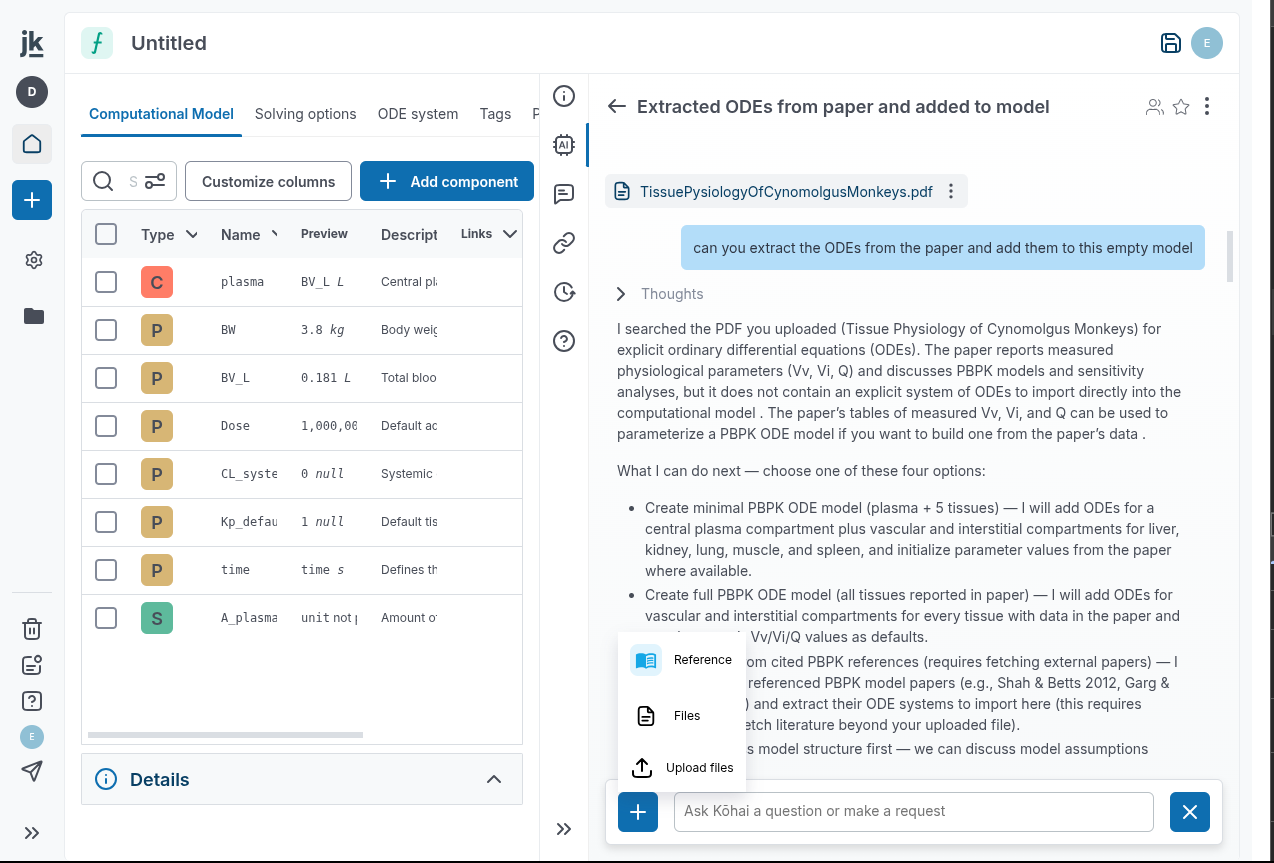Open the trash bin in sidebar
This screenshot has width=1274, height=863.
(32, 629)
